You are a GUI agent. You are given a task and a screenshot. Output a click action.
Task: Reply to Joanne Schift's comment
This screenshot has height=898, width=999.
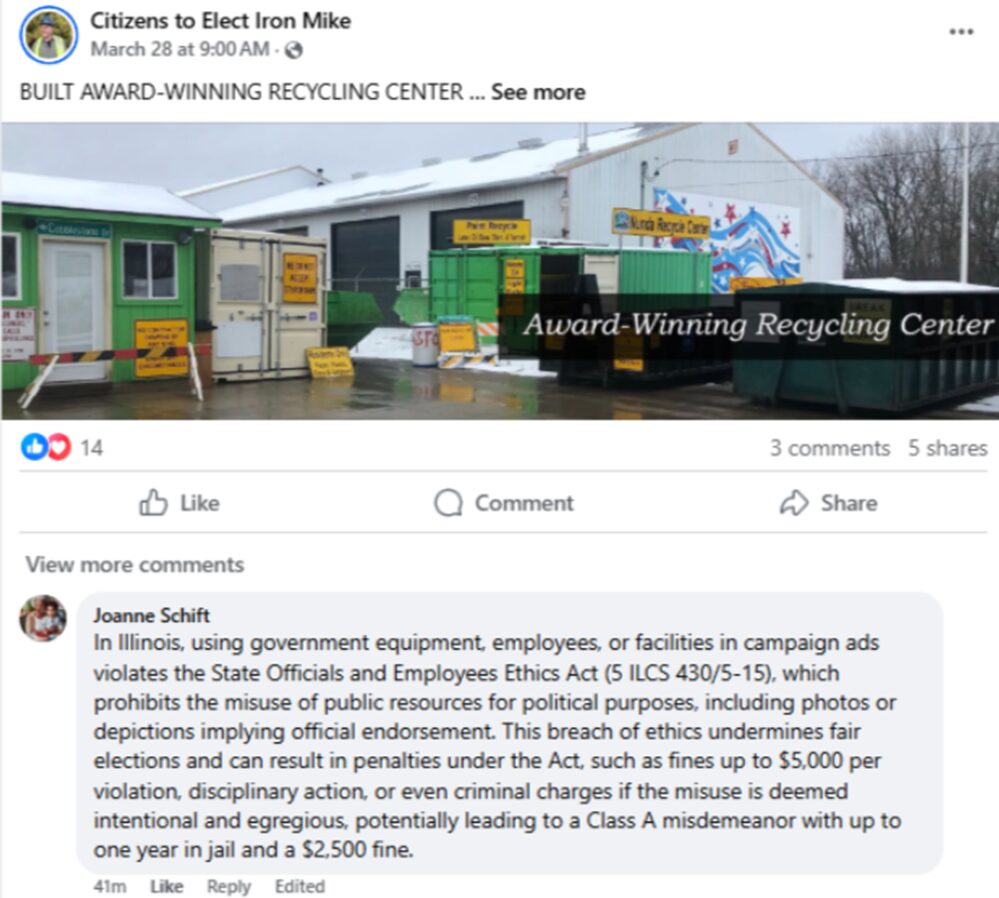229,886
